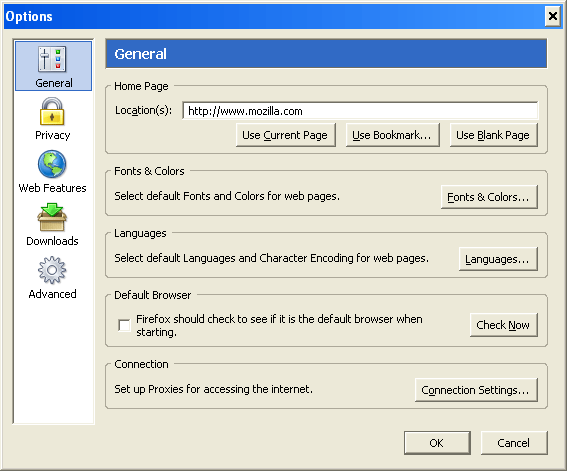Open the Privacy padlock icon

(x=52, y=111)
